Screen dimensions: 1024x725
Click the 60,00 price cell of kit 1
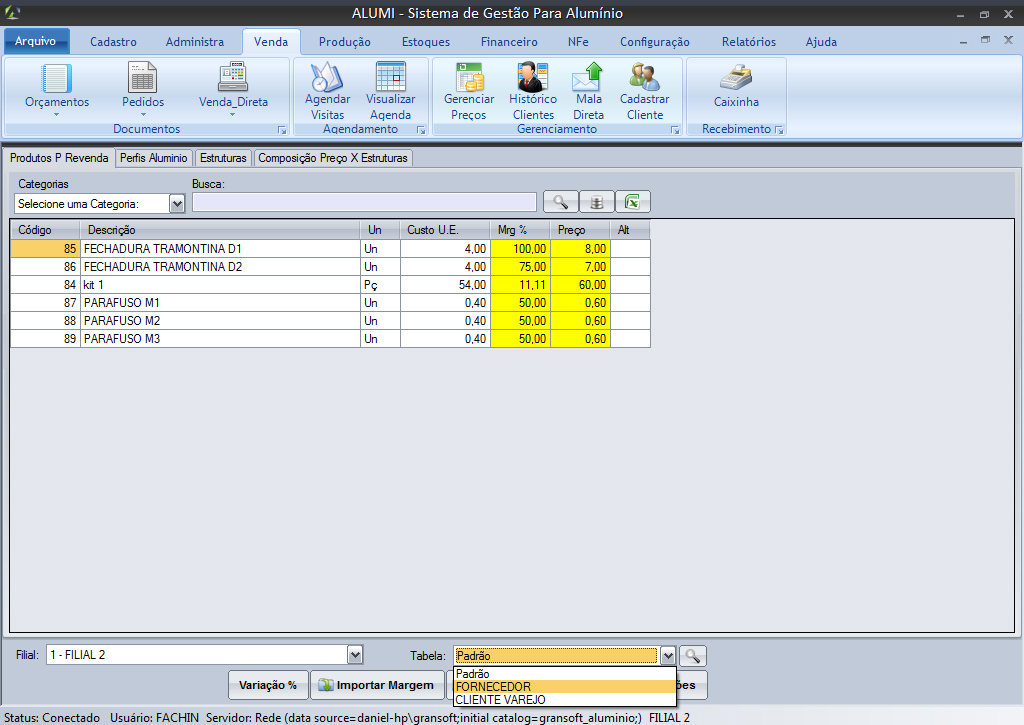[580, 285]
